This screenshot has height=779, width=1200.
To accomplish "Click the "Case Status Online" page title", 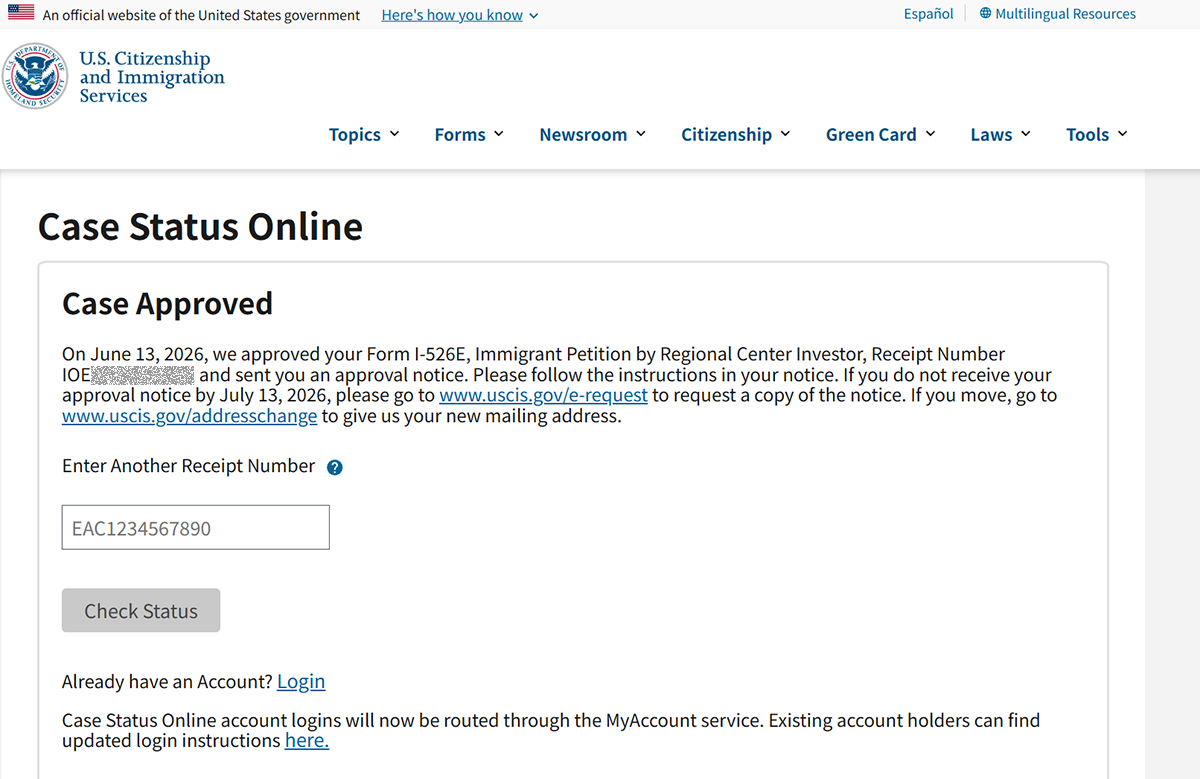I will click(200, 227).
